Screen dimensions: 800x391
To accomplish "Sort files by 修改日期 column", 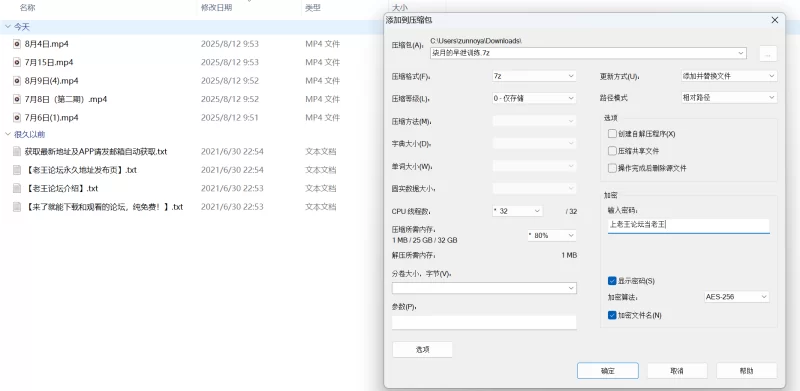I will point(216,8).
